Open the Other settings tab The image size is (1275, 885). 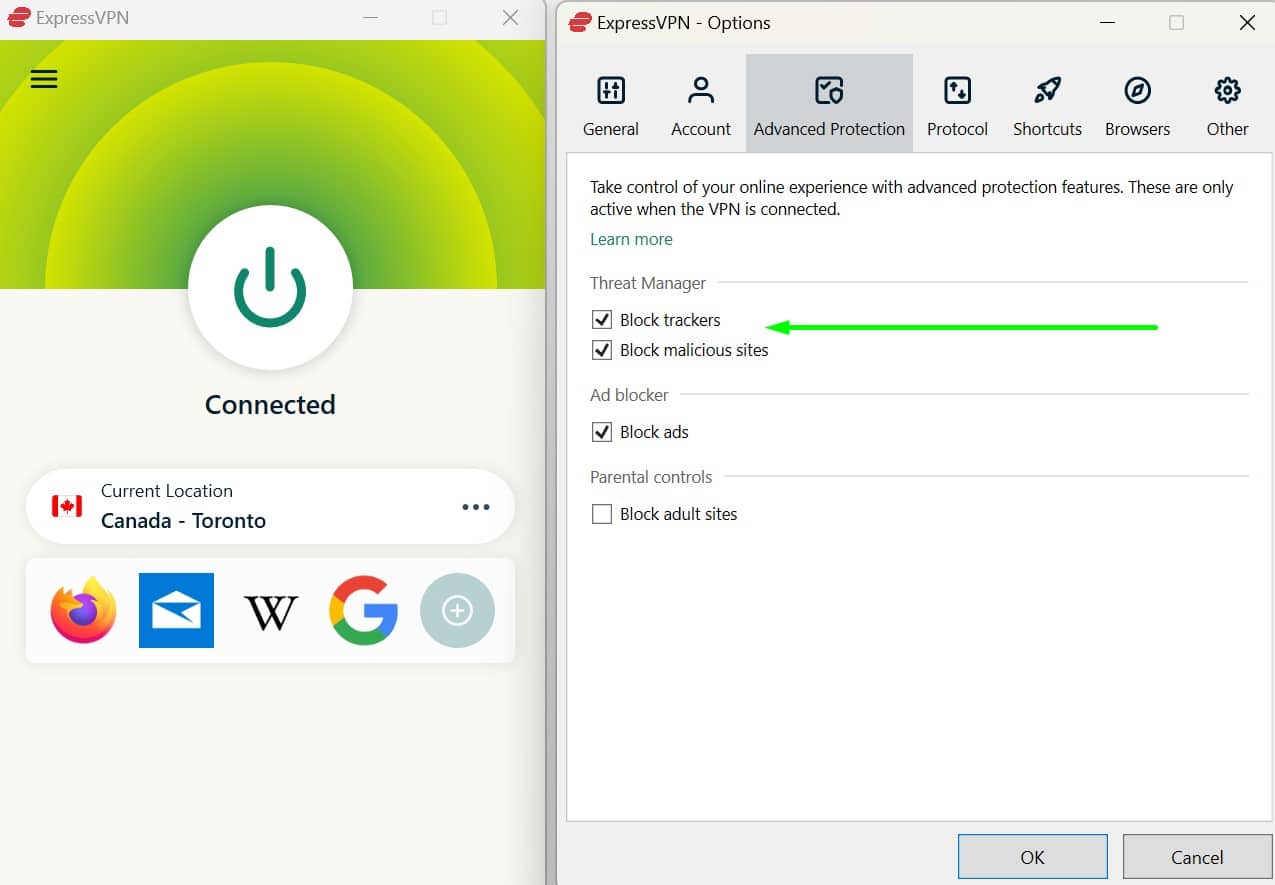coord(1227,105)
